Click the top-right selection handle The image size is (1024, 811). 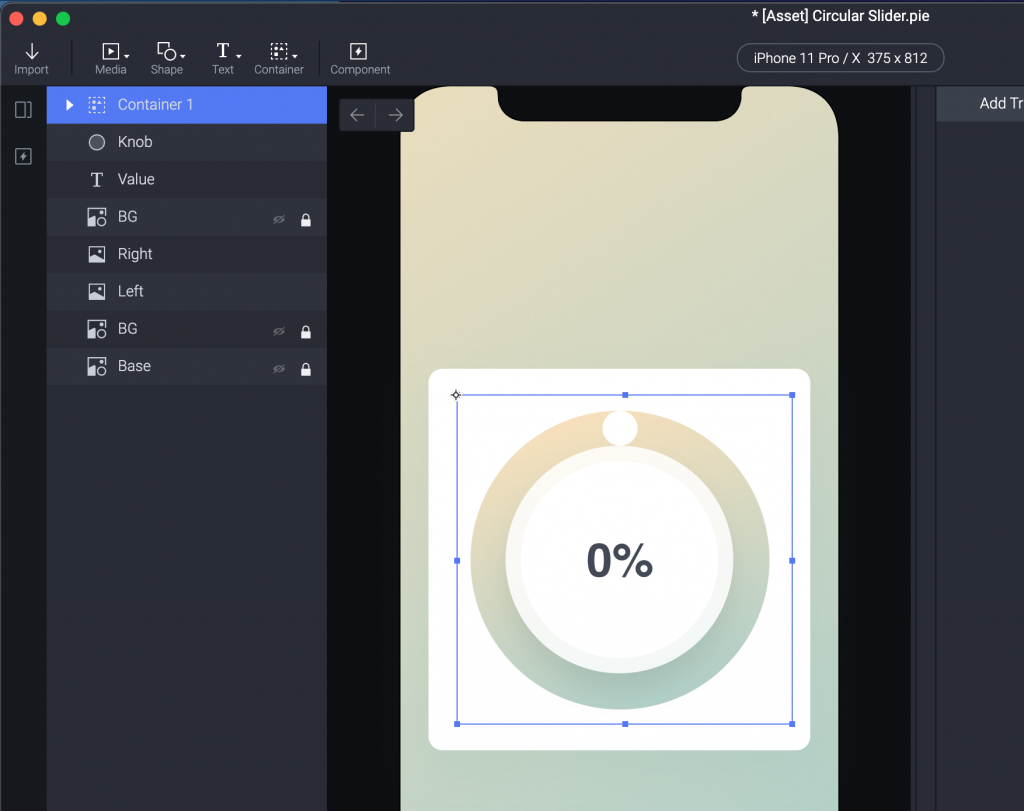[792, 395]
